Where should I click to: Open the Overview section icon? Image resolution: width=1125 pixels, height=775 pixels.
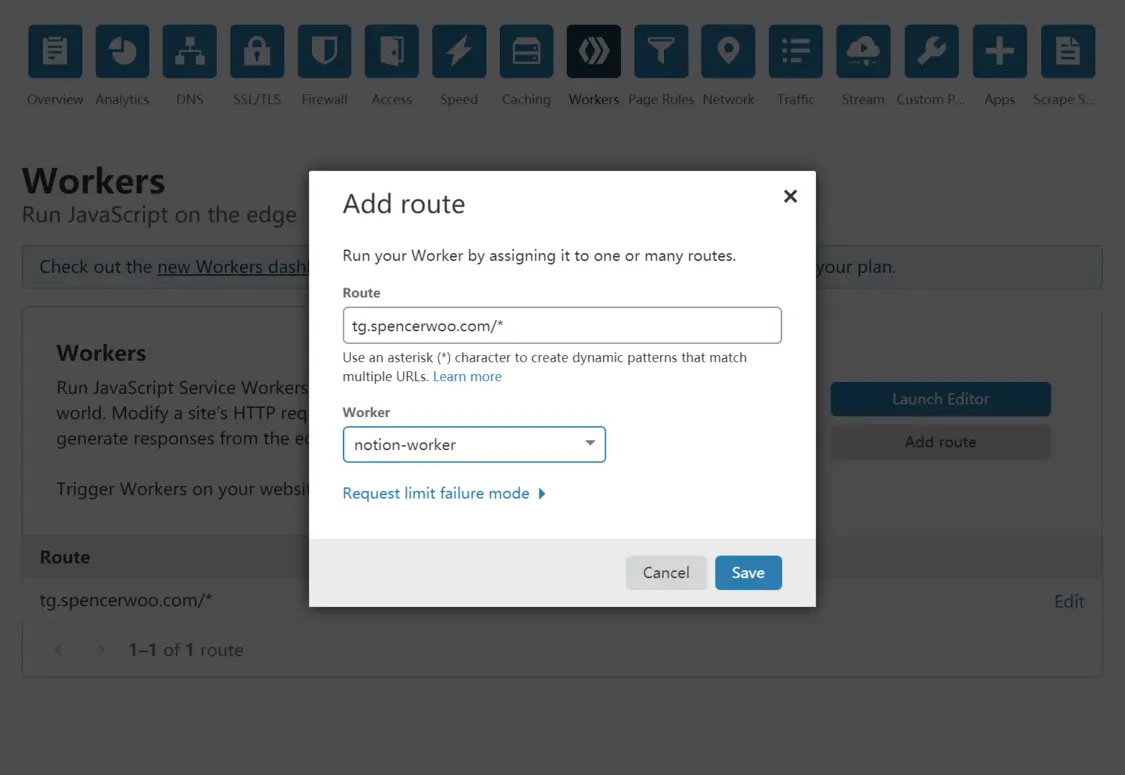tap(55, 52)
